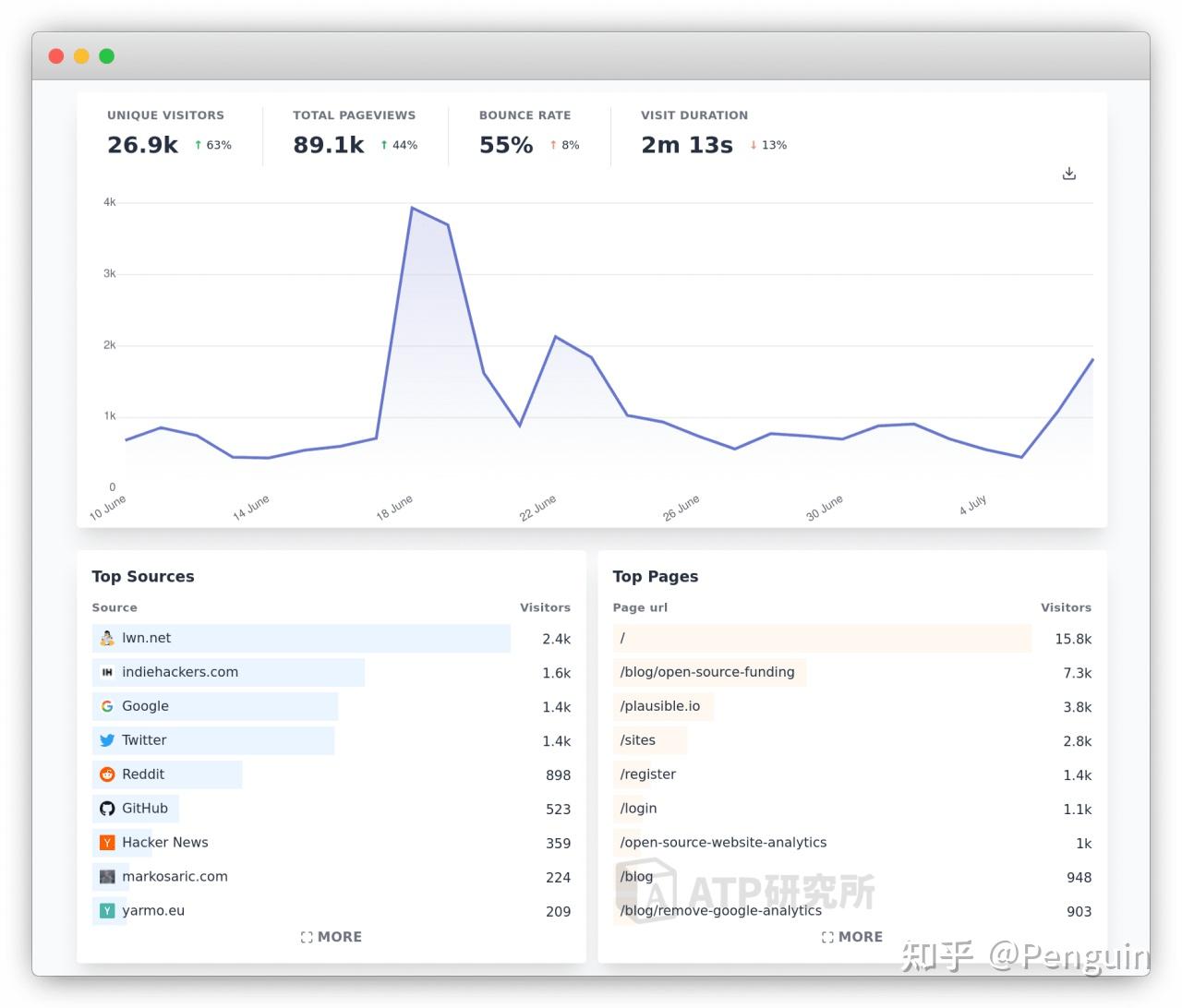Screen dimensions: 1182x1008
Task: Select the Bounce Rate metric
Action: (529, 134)
